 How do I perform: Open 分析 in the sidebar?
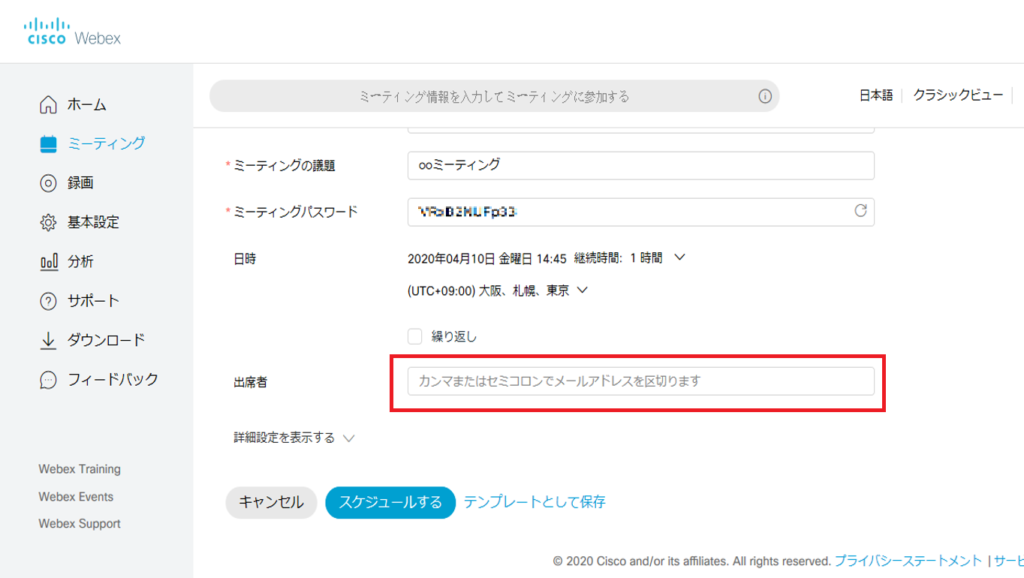(x=80, y=262)
